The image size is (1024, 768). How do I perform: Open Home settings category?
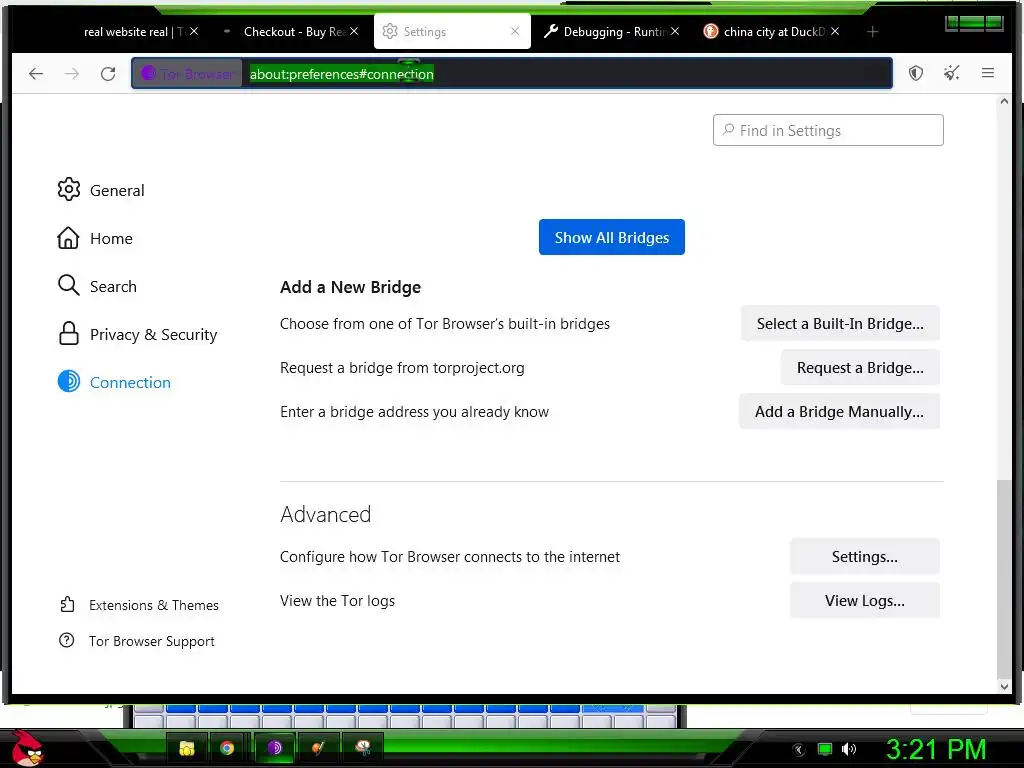[95, 238]
